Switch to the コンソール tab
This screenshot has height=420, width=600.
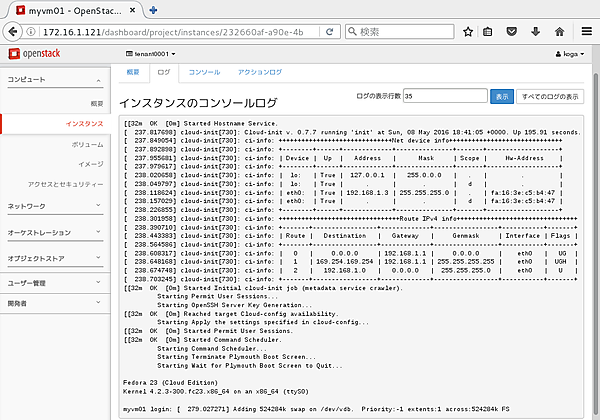coord(204,73)
